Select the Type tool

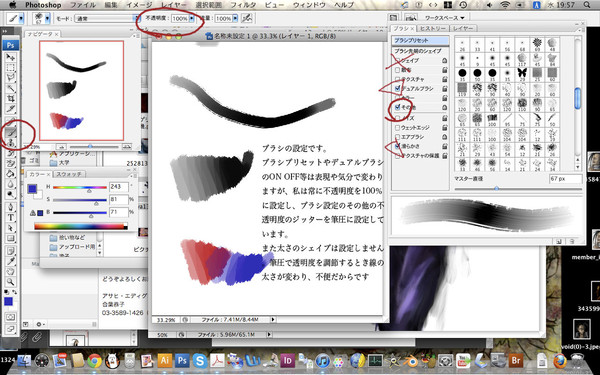coord(11,217)
